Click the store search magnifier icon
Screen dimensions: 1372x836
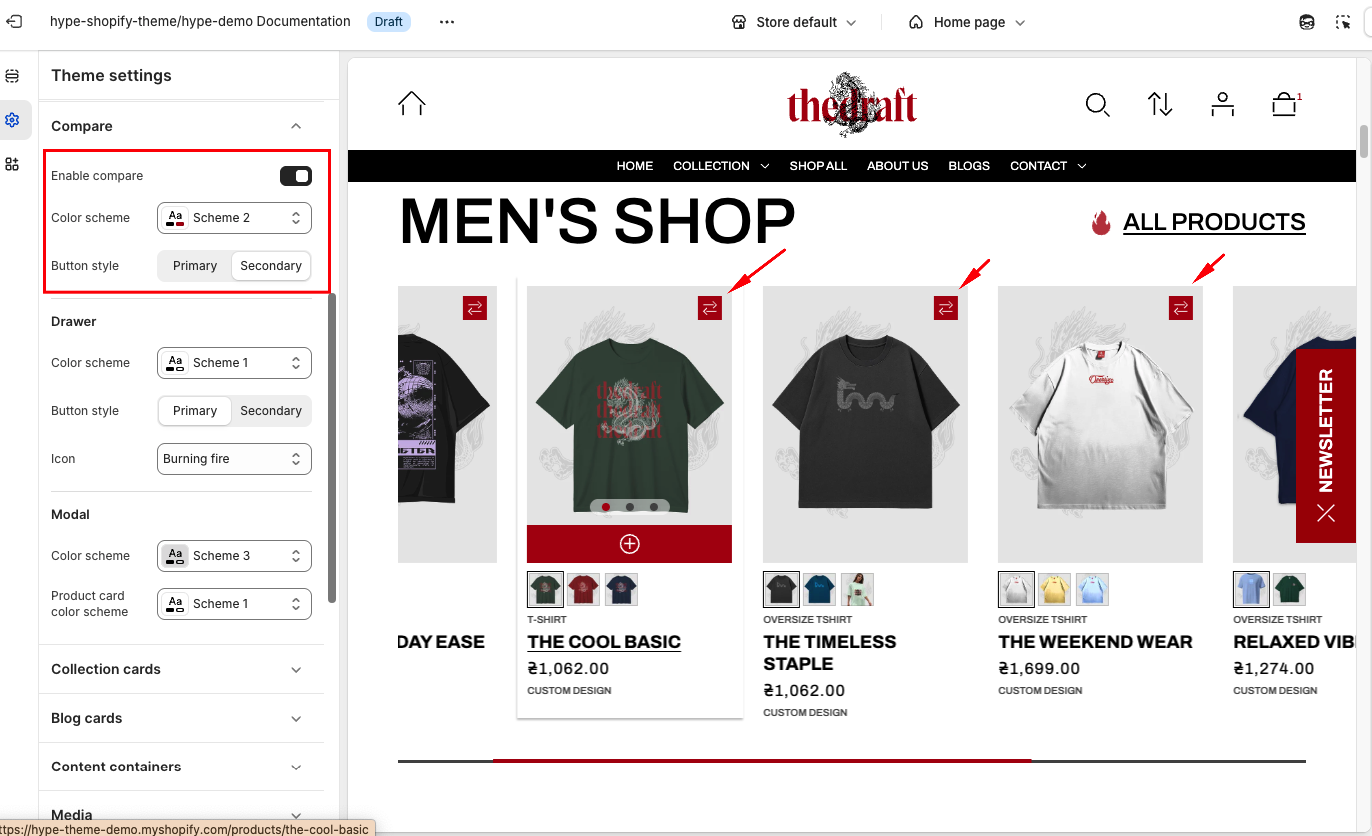tap(1097, 104)
